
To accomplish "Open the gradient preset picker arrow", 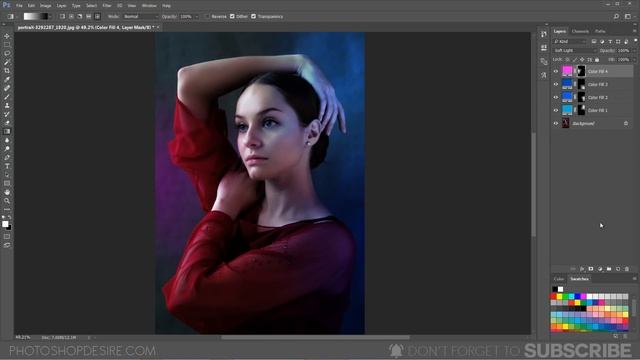I will point(50,16).
